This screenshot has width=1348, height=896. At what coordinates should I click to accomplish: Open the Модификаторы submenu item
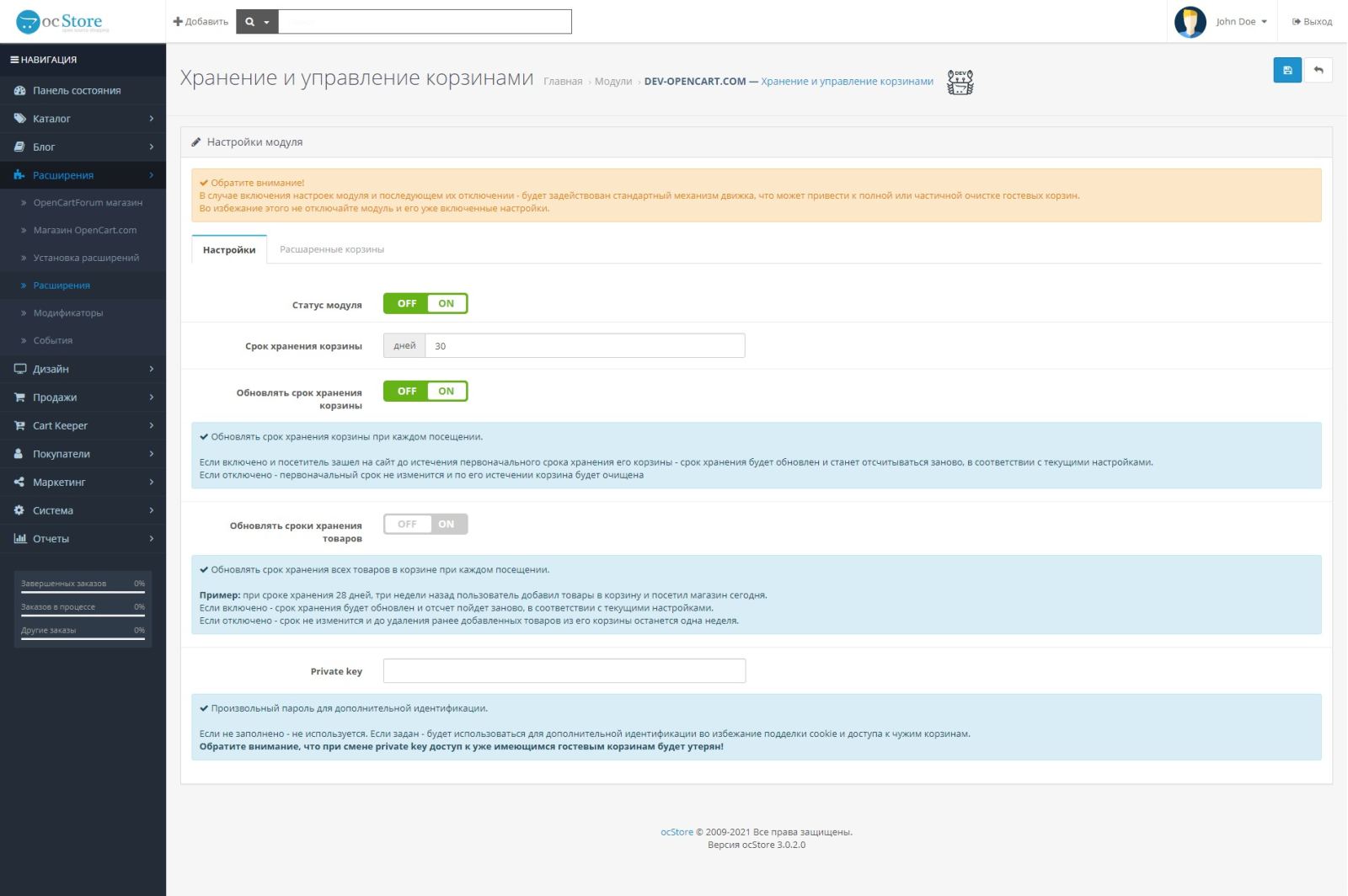coord(83,313)
